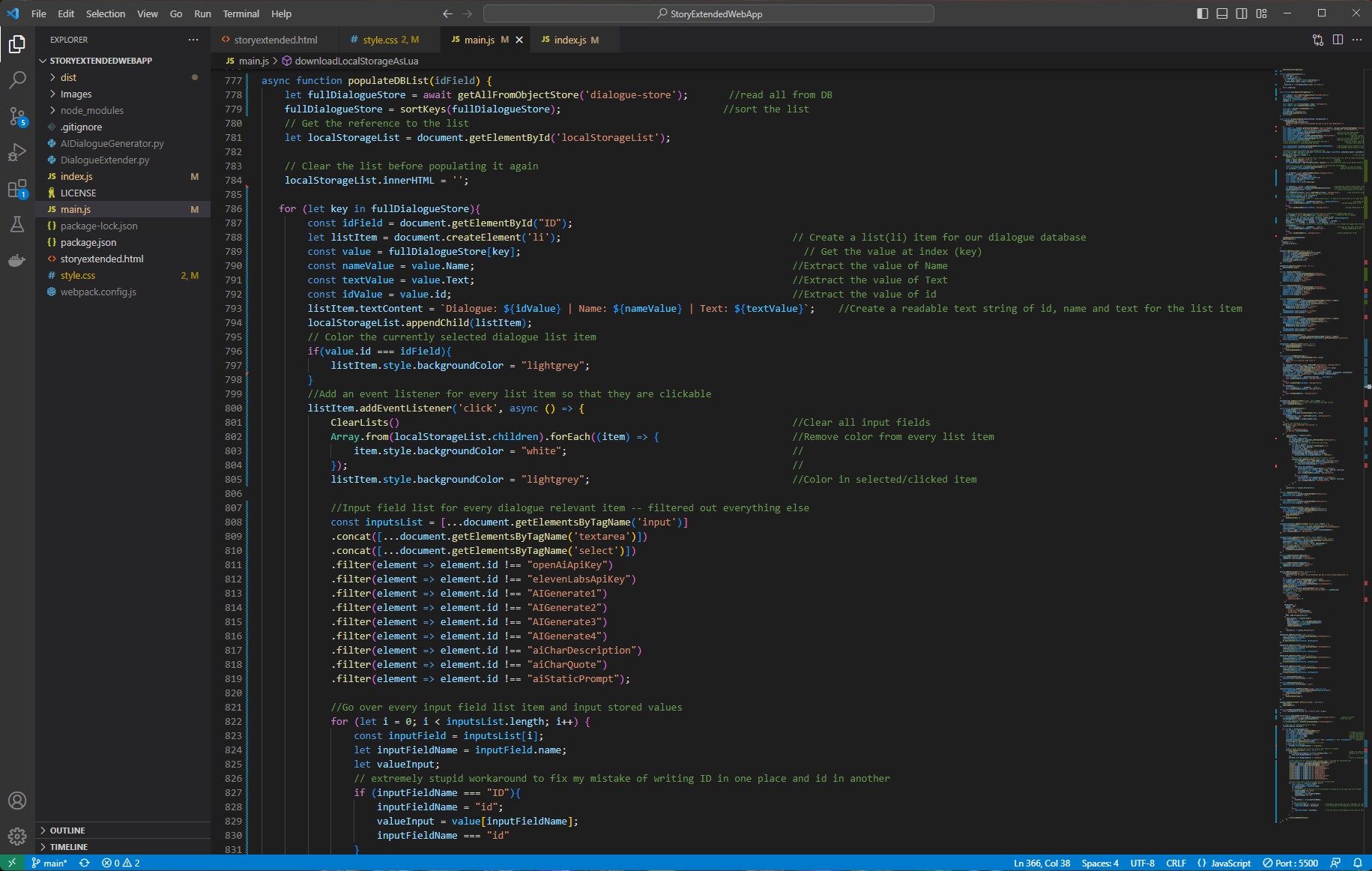
Task: Click Port : 5500 in status bar
Action: (x=1290, y=863)
